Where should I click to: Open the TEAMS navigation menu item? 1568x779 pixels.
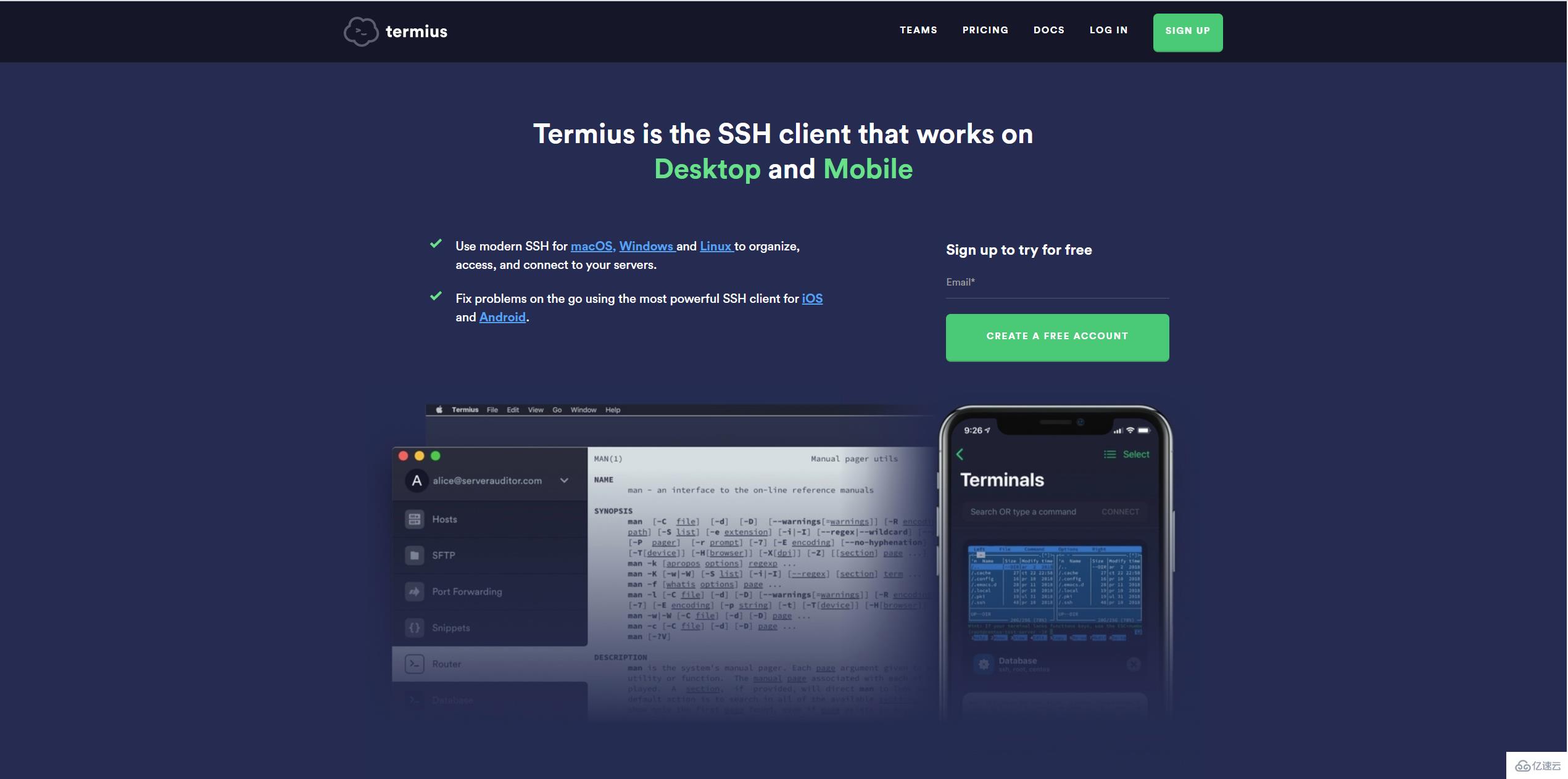click(918, 31)
